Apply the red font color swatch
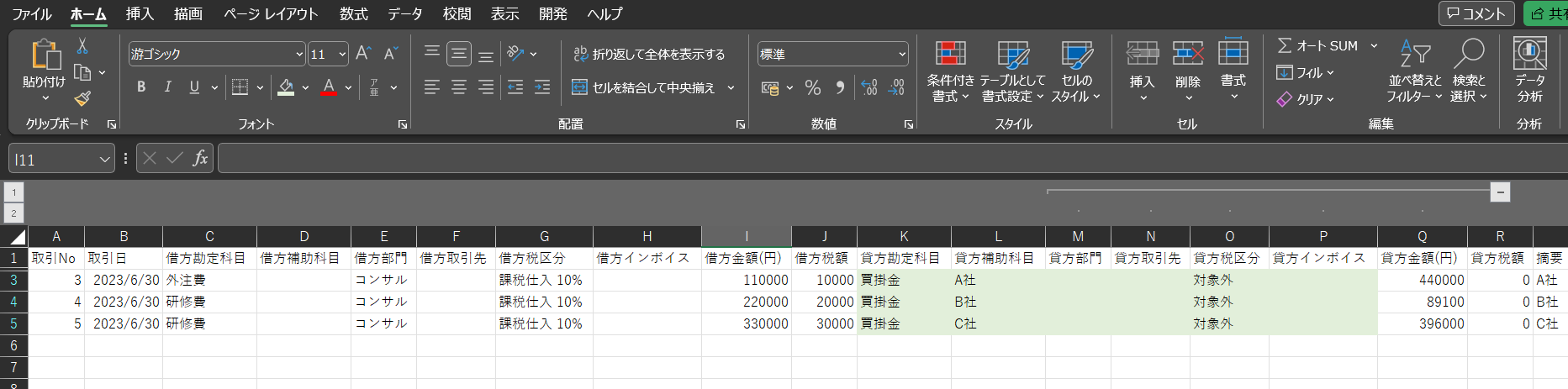This screenshot has height=389, width=1568. tap(330, 87)
